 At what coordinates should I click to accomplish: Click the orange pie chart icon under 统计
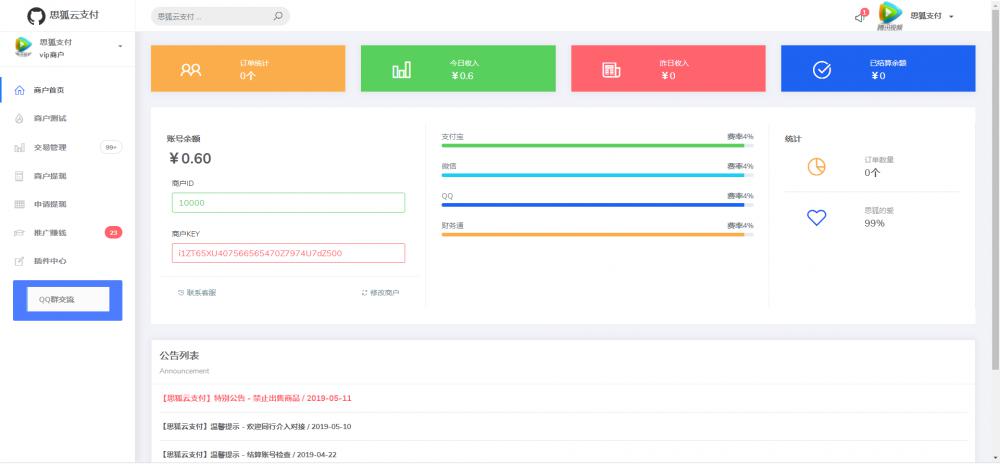[x=816, y=167]
